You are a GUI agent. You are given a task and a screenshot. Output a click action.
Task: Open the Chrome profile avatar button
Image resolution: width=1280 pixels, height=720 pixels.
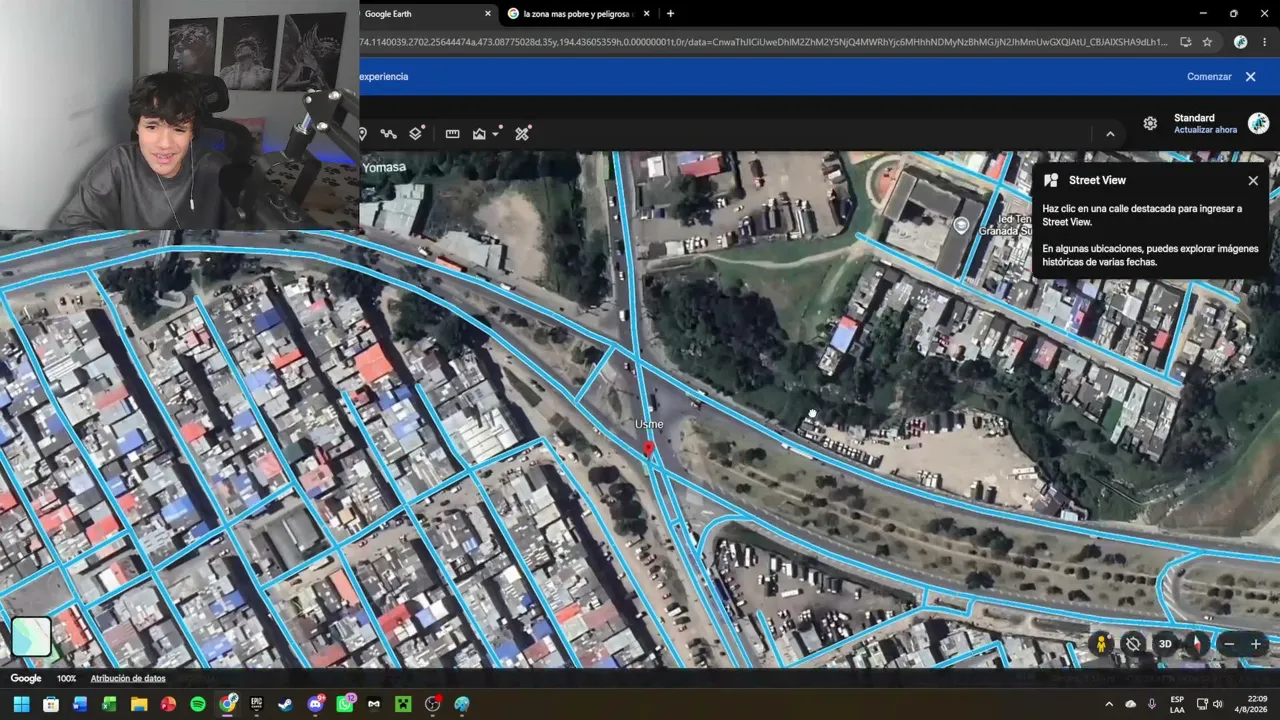tap(1240, 42)
